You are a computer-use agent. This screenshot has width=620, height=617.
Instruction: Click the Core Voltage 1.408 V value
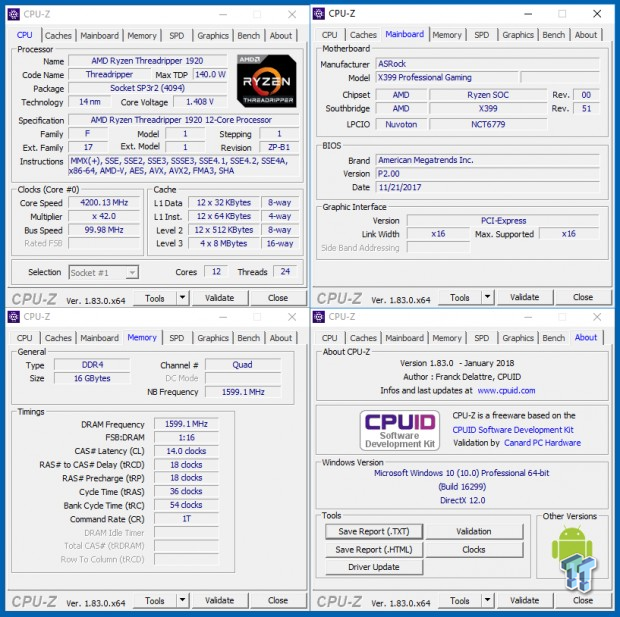(200, 102)
